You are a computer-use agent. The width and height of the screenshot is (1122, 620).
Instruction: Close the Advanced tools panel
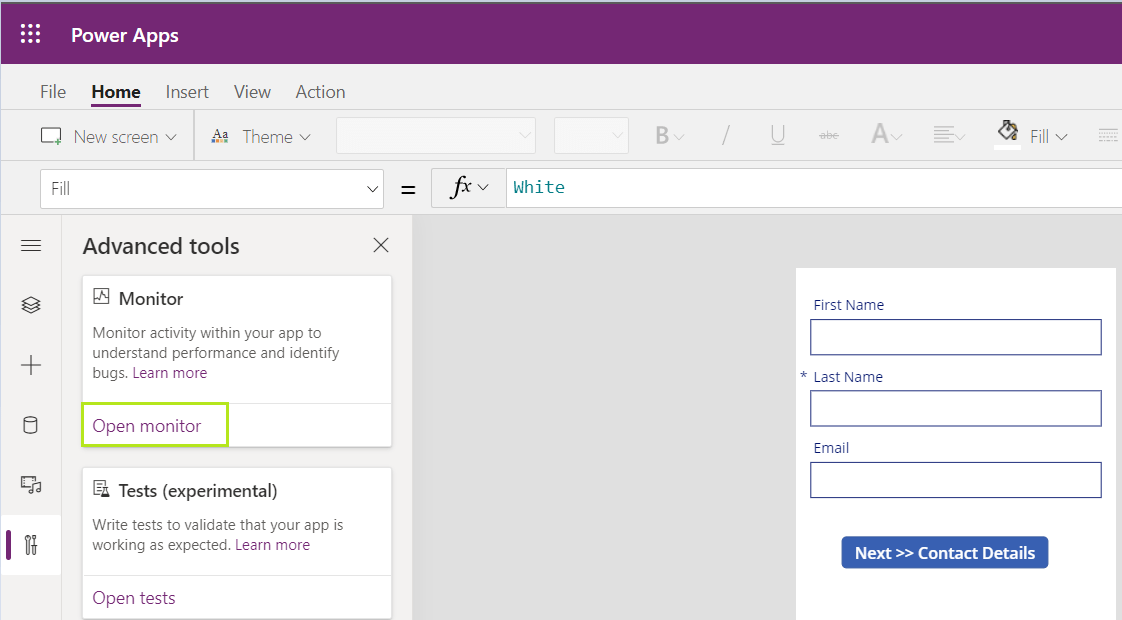(x=381, y=246)
